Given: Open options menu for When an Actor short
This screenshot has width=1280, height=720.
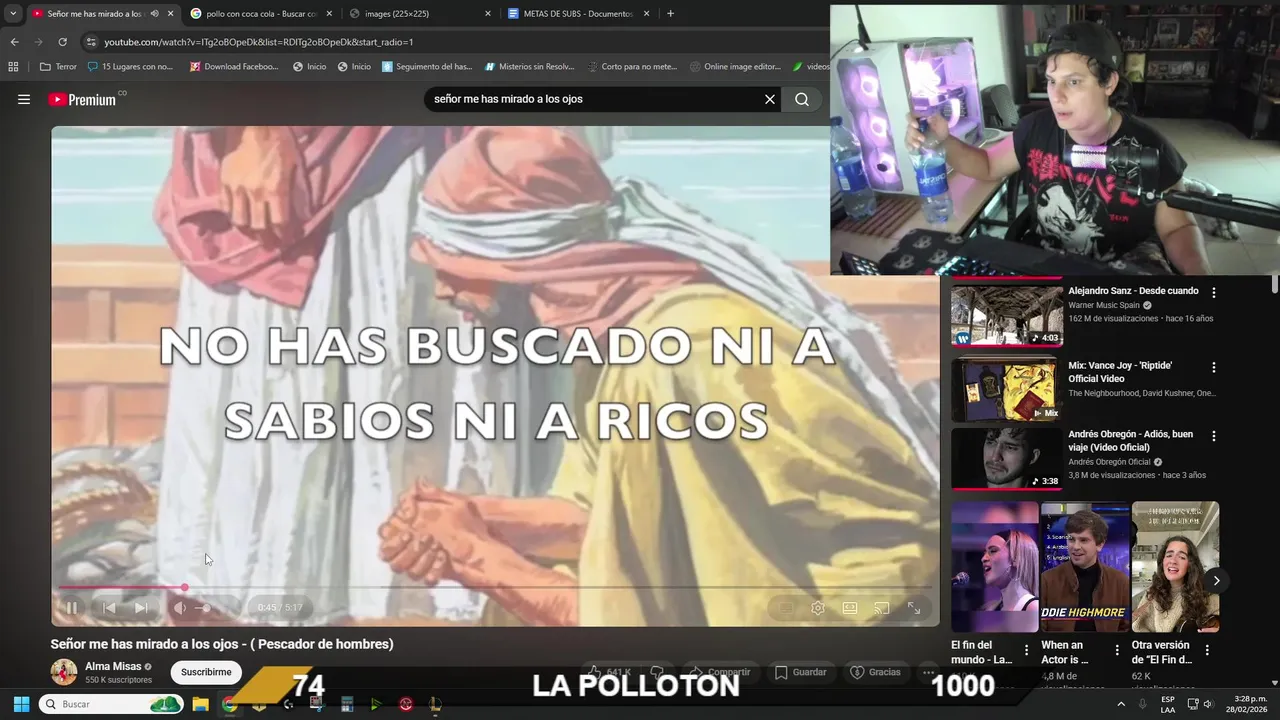Looking at the screenshot, I should 1117,650.
